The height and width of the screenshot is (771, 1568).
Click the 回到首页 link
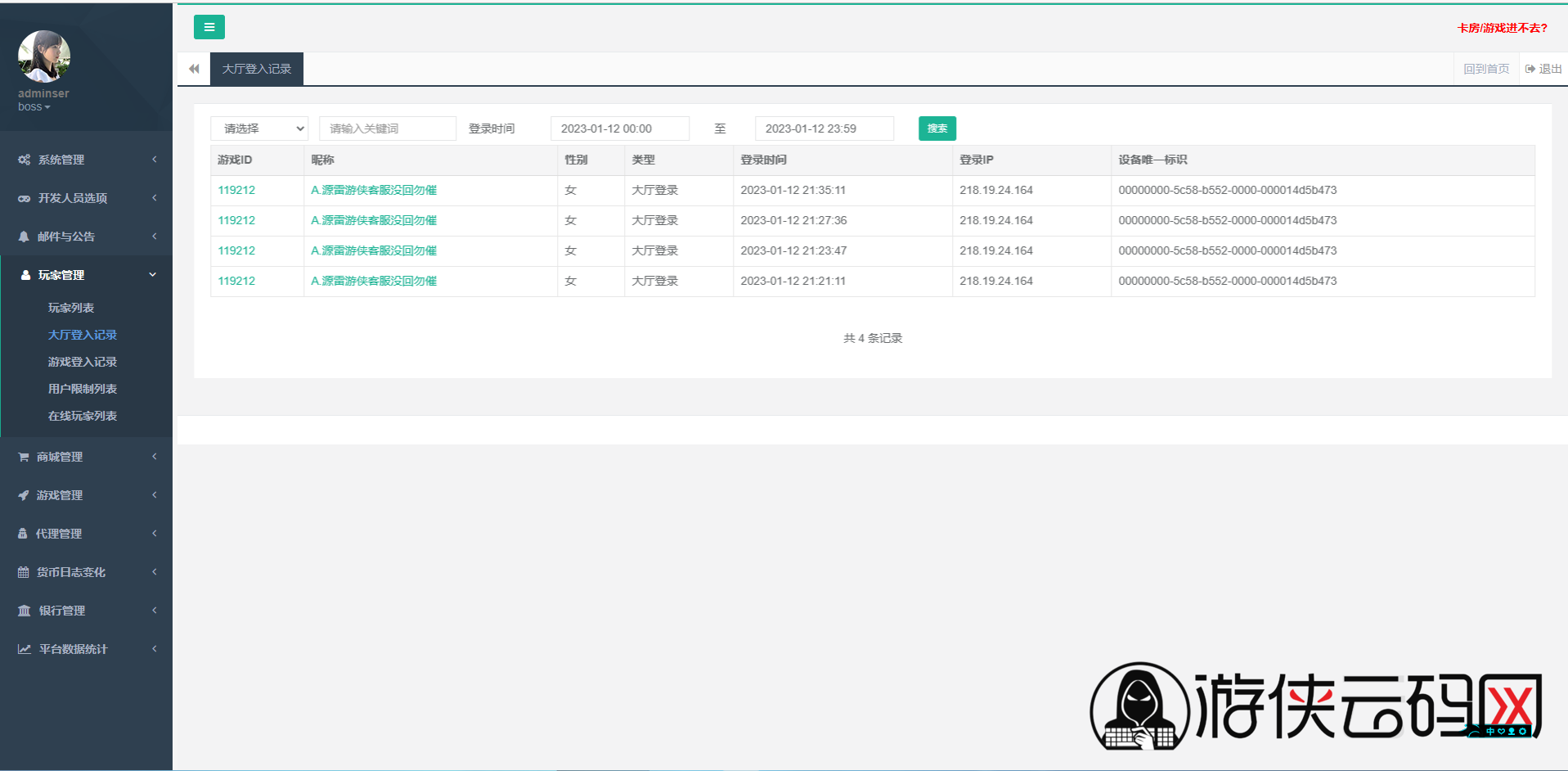coord(1486,69)
